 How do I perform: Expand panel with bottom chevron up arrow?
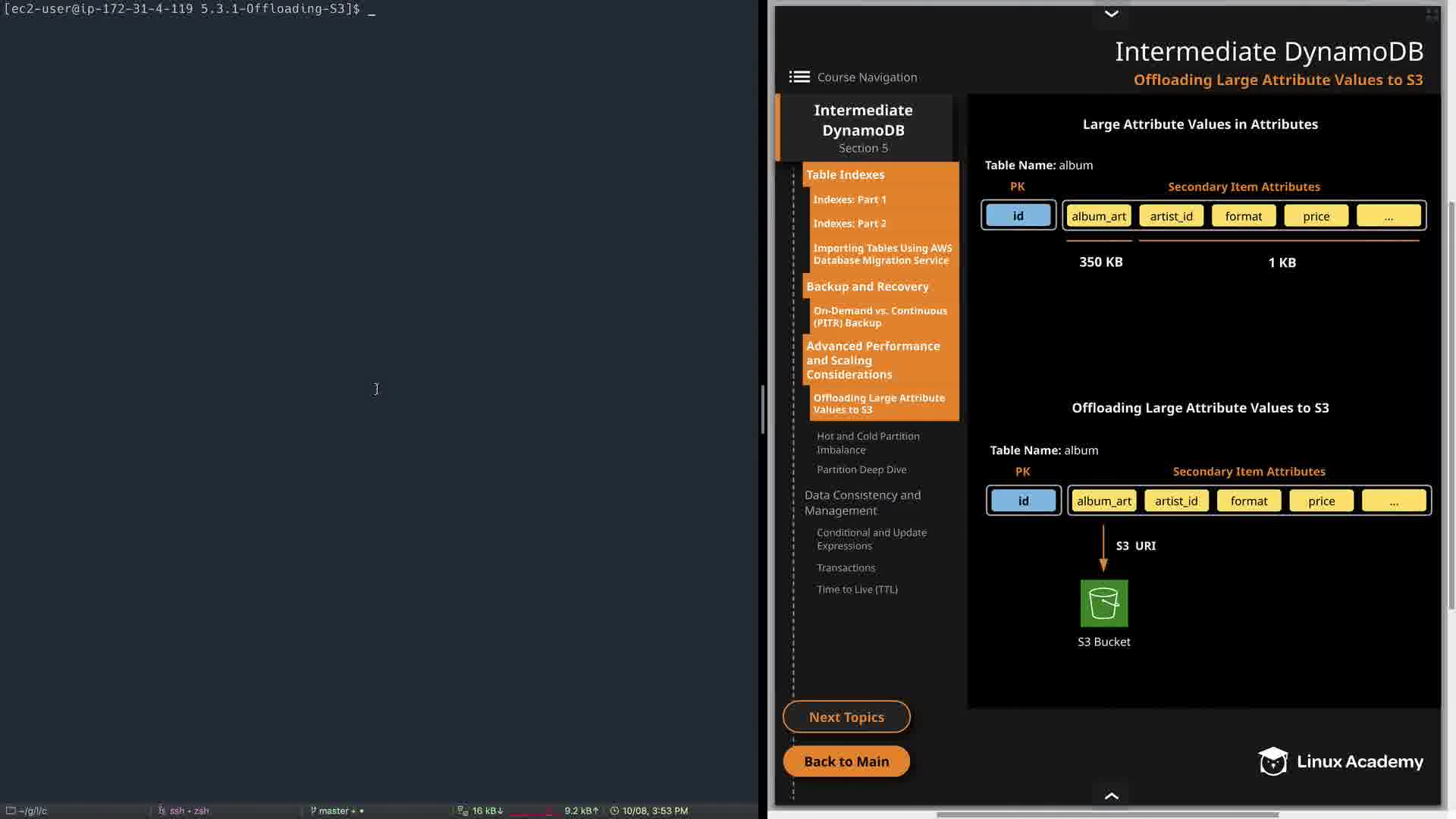click(1111, 795)
